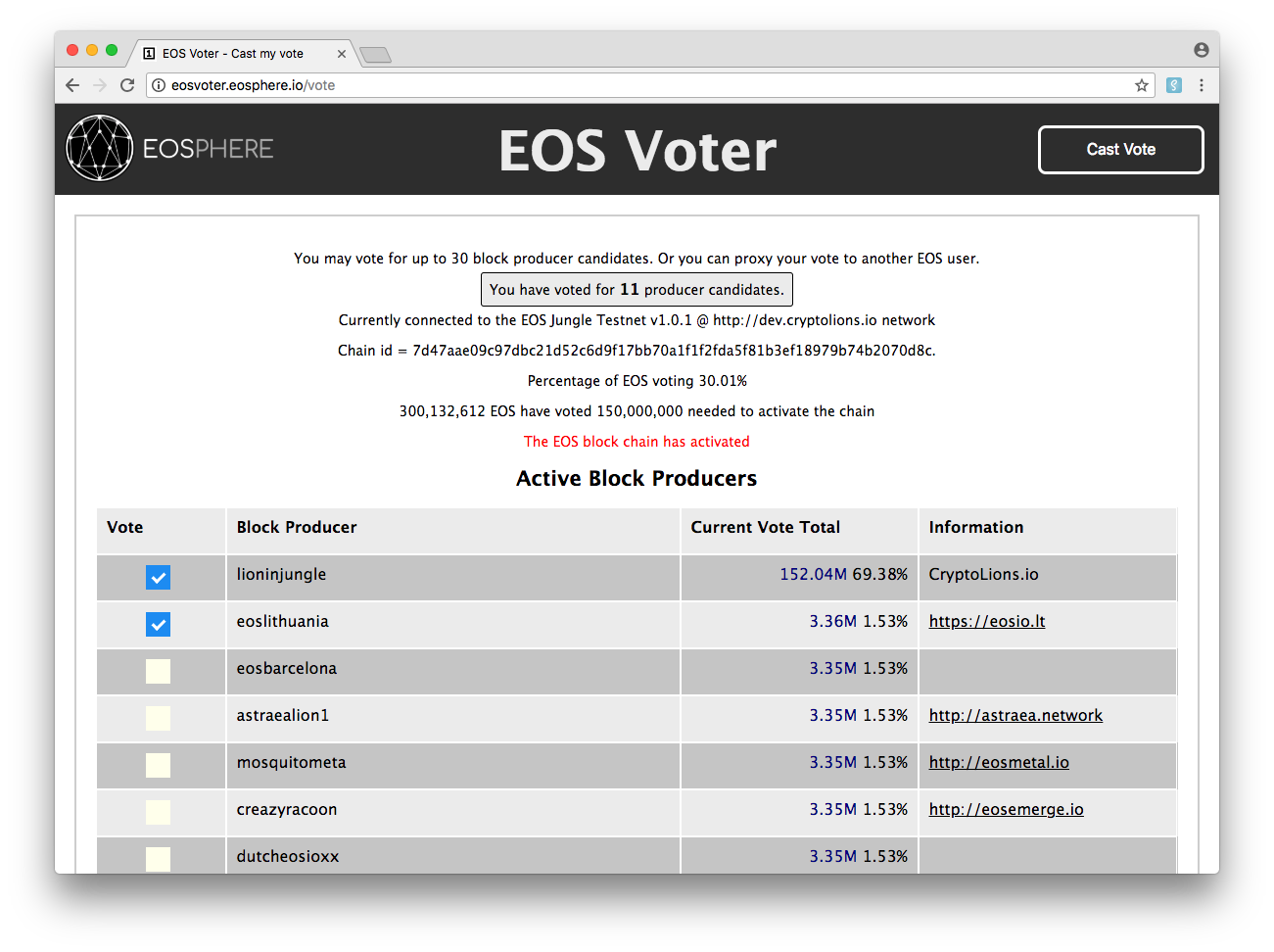Check the dutcheosioxx vote checkbox
Viewport: 1274px width, 952px height.
(x=158, y=859)
